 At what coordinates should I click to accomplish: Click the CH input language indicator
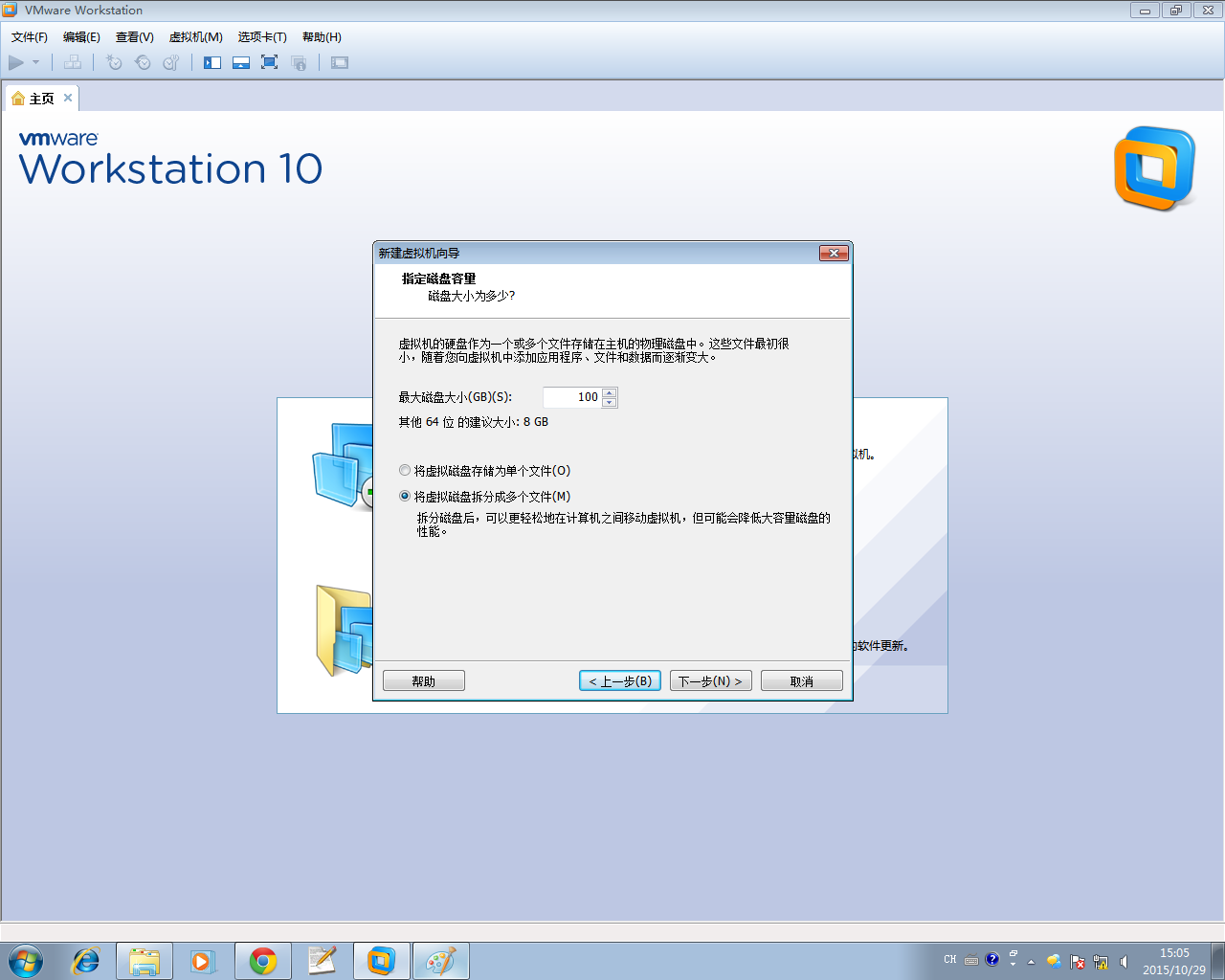point(949,959)
